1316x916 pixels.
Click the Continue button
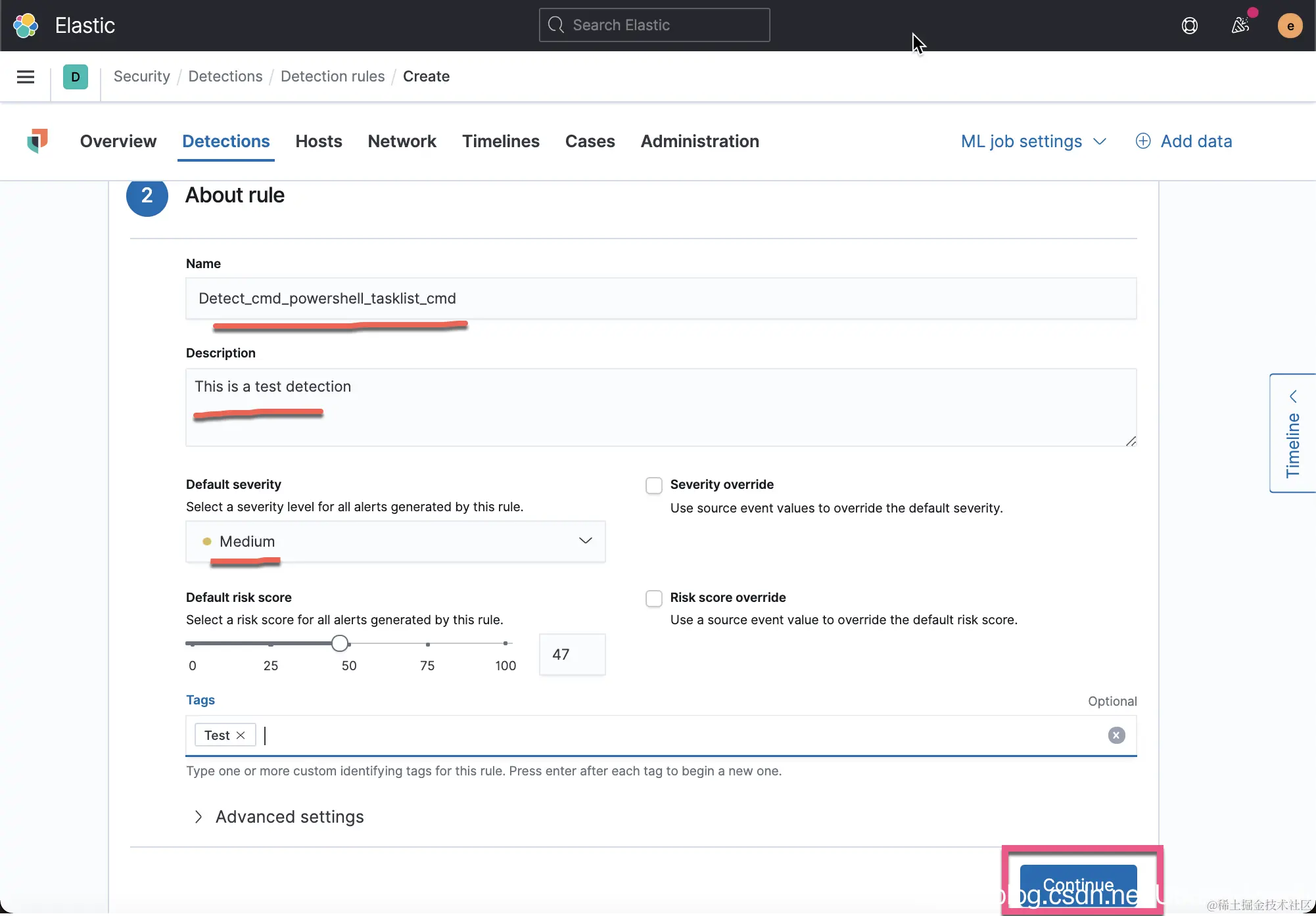point(1077,884)
